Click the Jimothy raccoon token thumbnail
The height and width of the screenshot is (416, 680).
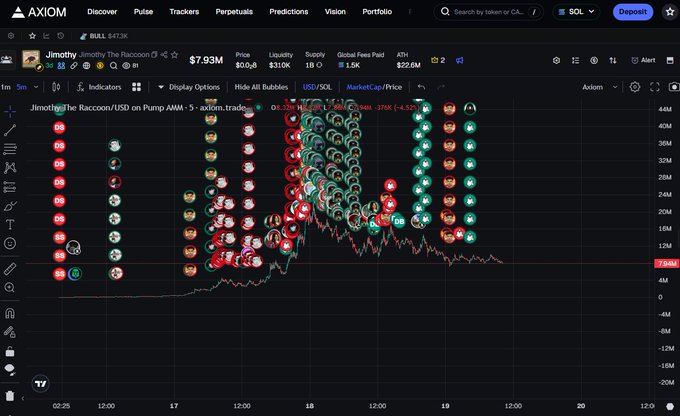(31, 59)
